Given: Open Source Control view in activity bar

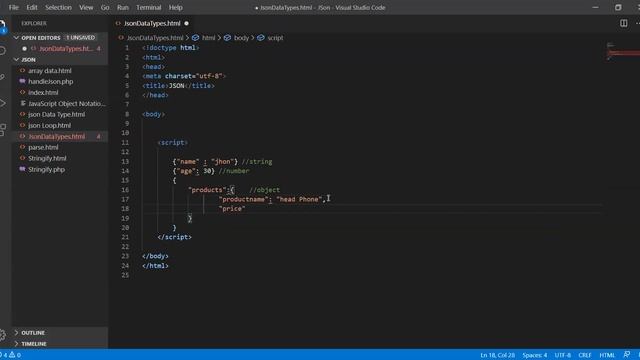Looking at the screenshot, I should click(x=2, y=77).
